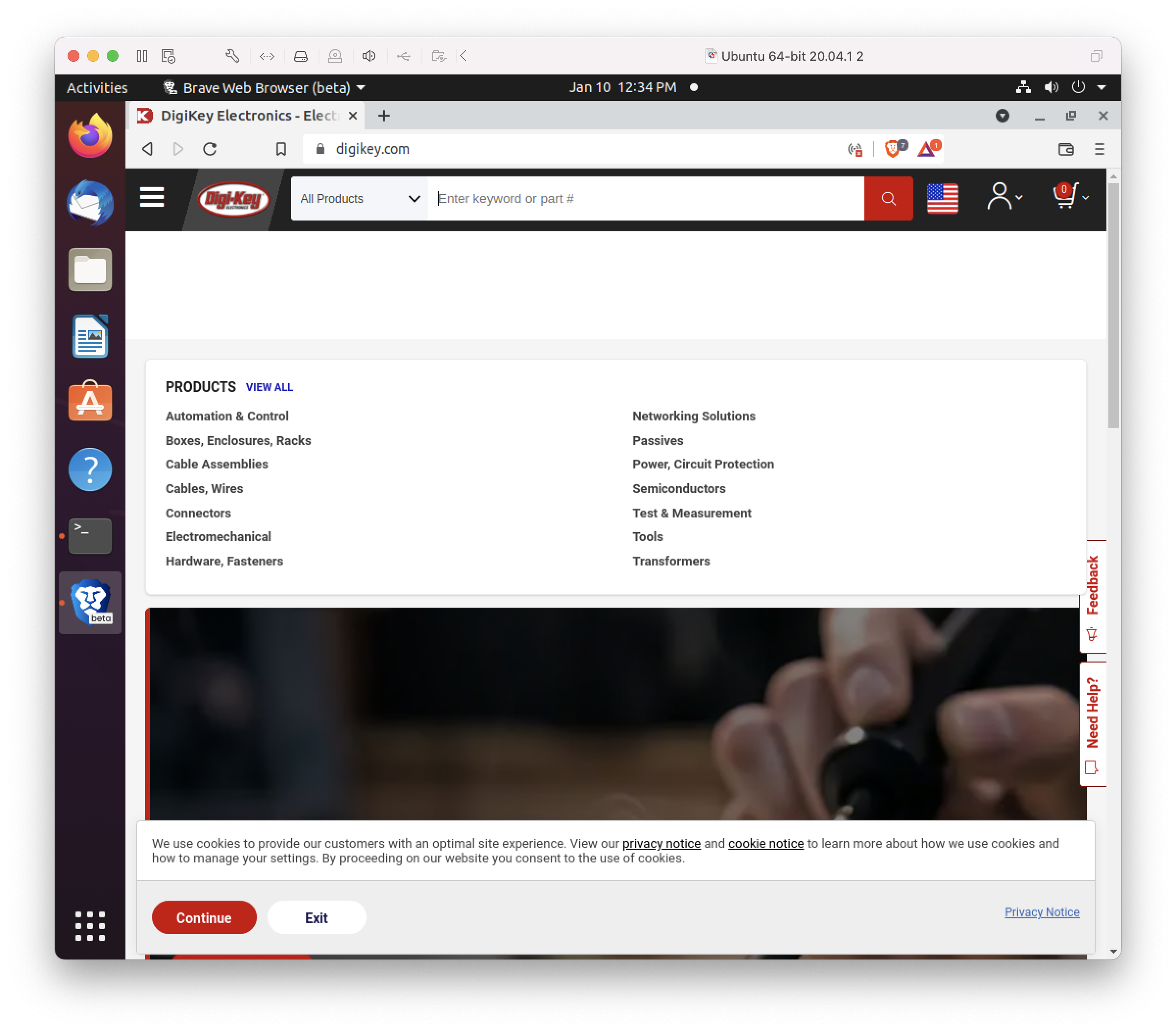Bookmark this page via the bookmark icon
Viewport: 1176px width, 1032px height.
[x=281, y=148]
